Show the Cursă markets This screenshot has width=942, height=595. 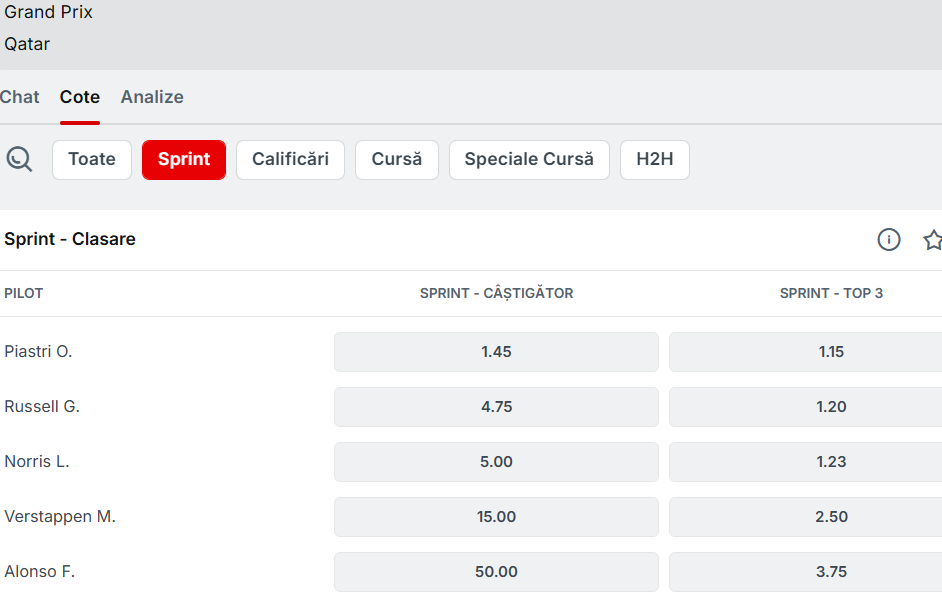[397, 160]
